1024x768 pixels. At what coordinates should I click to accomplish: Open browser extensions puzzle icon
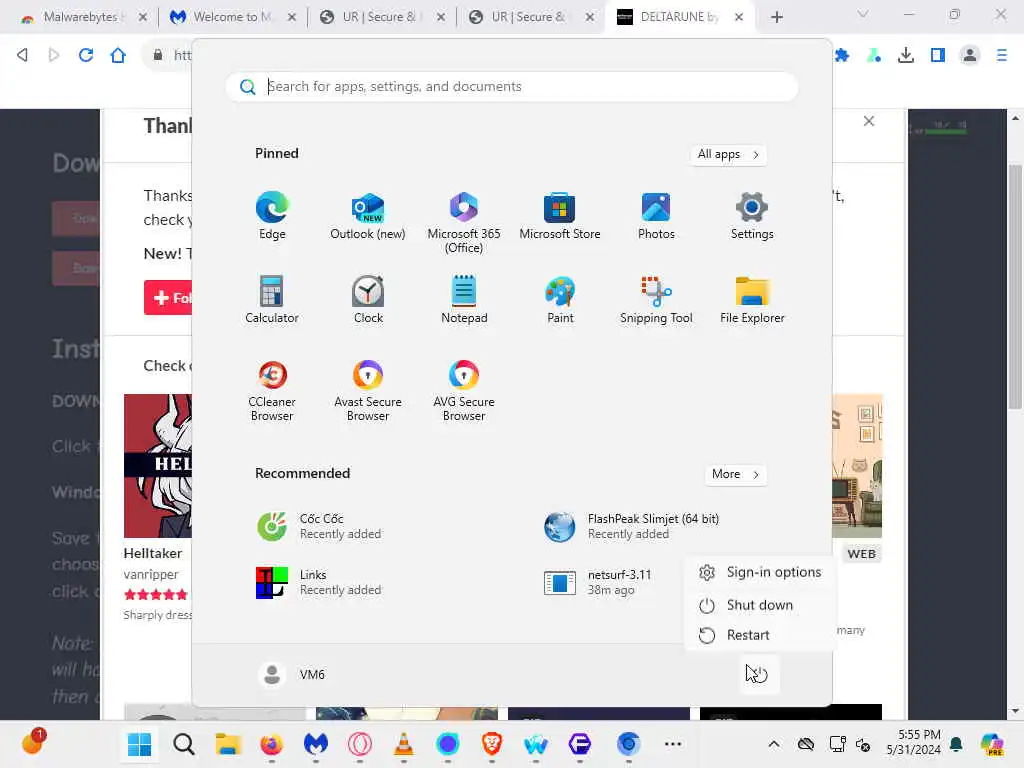click(x=842, y=56)
